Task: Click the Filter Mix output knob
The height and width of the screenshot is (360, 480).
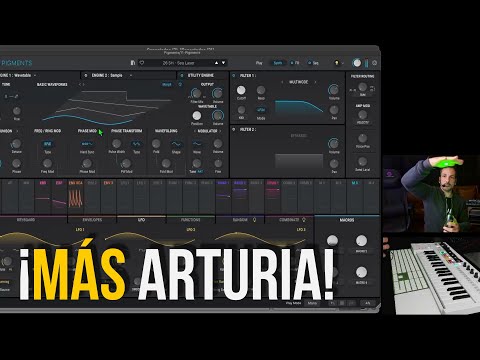Action: 196,93
